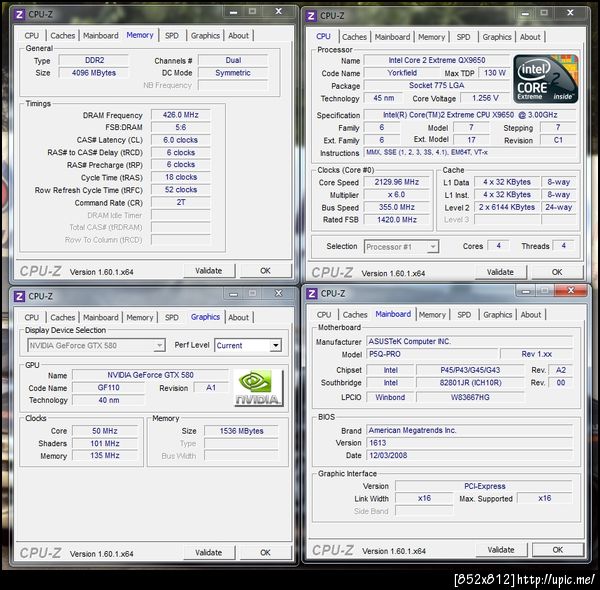The image size is (600, 590).
Task: Open About tab in the CPU window
Action: pyautogui.click(x=530, y=37)
